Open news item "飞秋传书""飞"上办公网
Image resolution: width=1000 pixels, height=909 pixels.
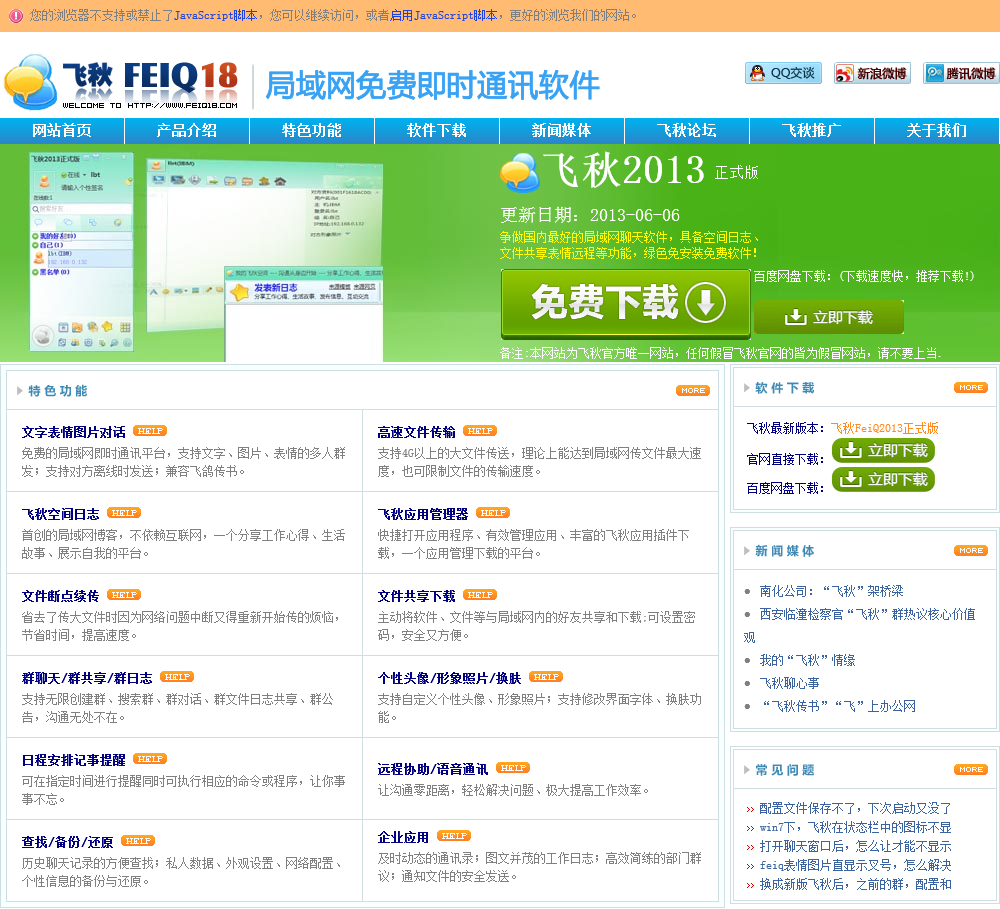[x=837, y=706]
